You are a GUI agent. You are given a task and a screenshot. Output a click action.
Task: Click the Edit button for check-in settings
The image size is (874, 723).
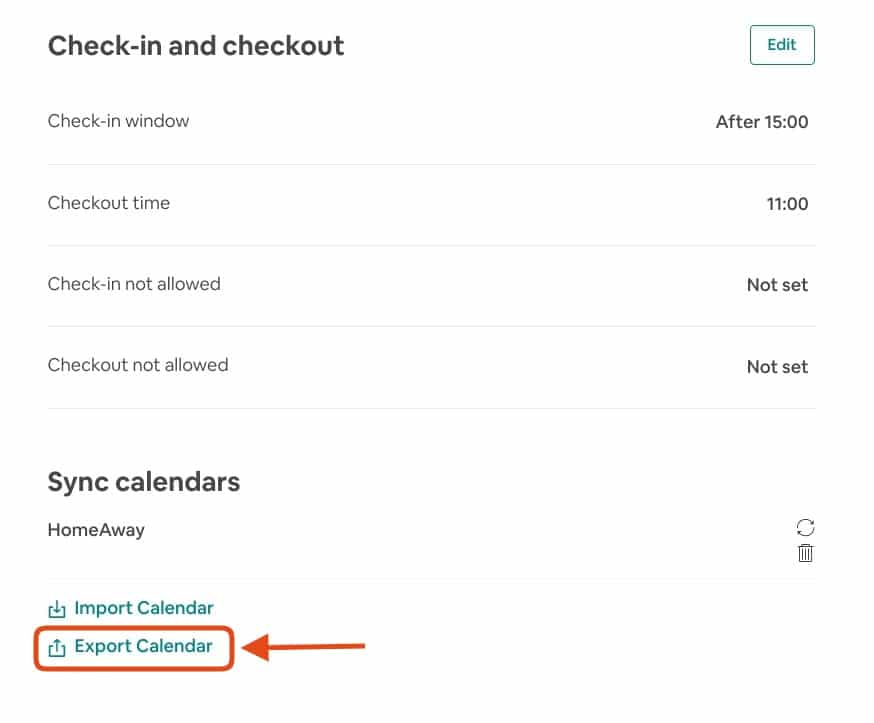[782, 44]
